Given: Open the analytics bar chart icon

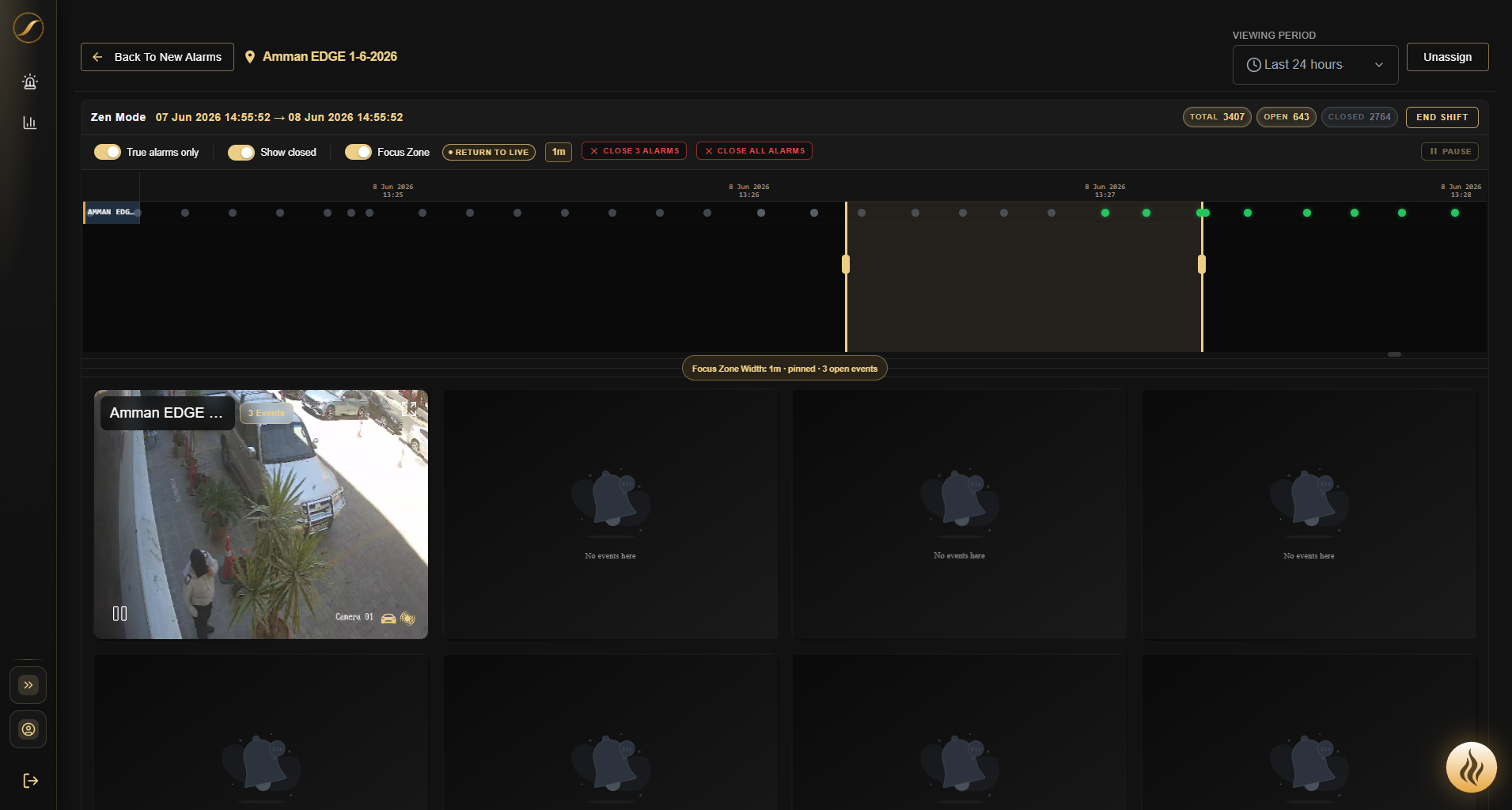Looking at the screenshot, I should (x=30, y=123).
